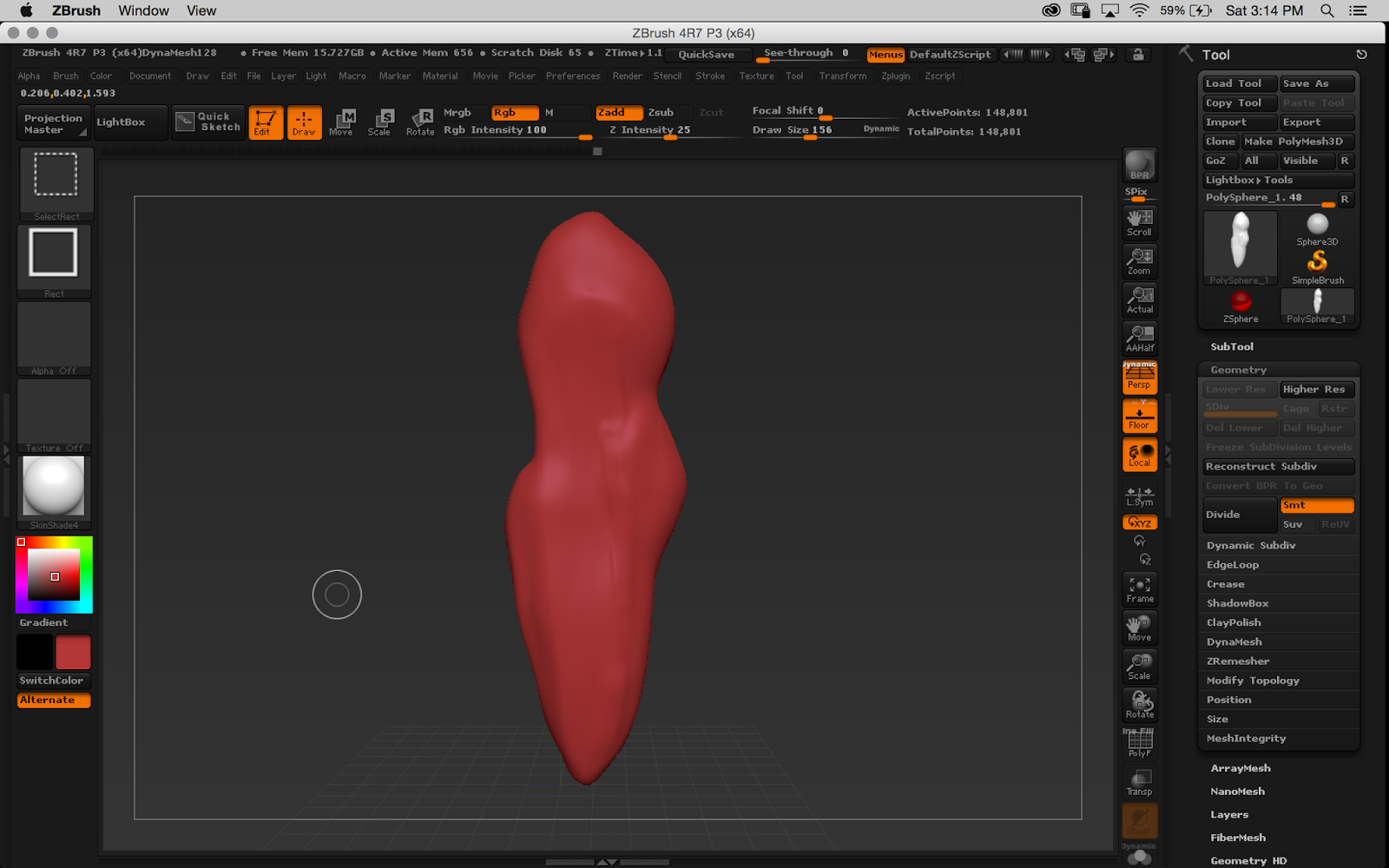The image size is (1389, 868).
Task: Activate the orange Draw mode button
Action: [x=304, y=122]
